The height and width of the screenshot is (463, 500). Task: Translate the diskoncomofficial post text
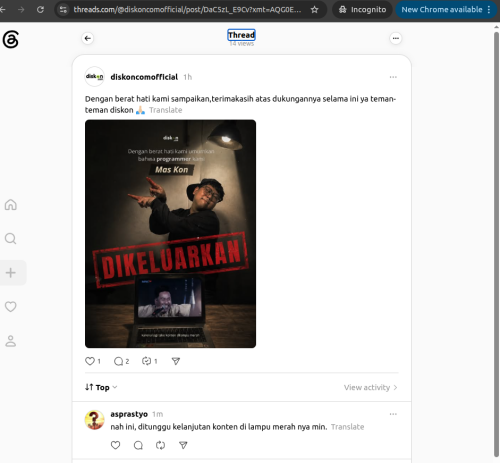(166, 110)
